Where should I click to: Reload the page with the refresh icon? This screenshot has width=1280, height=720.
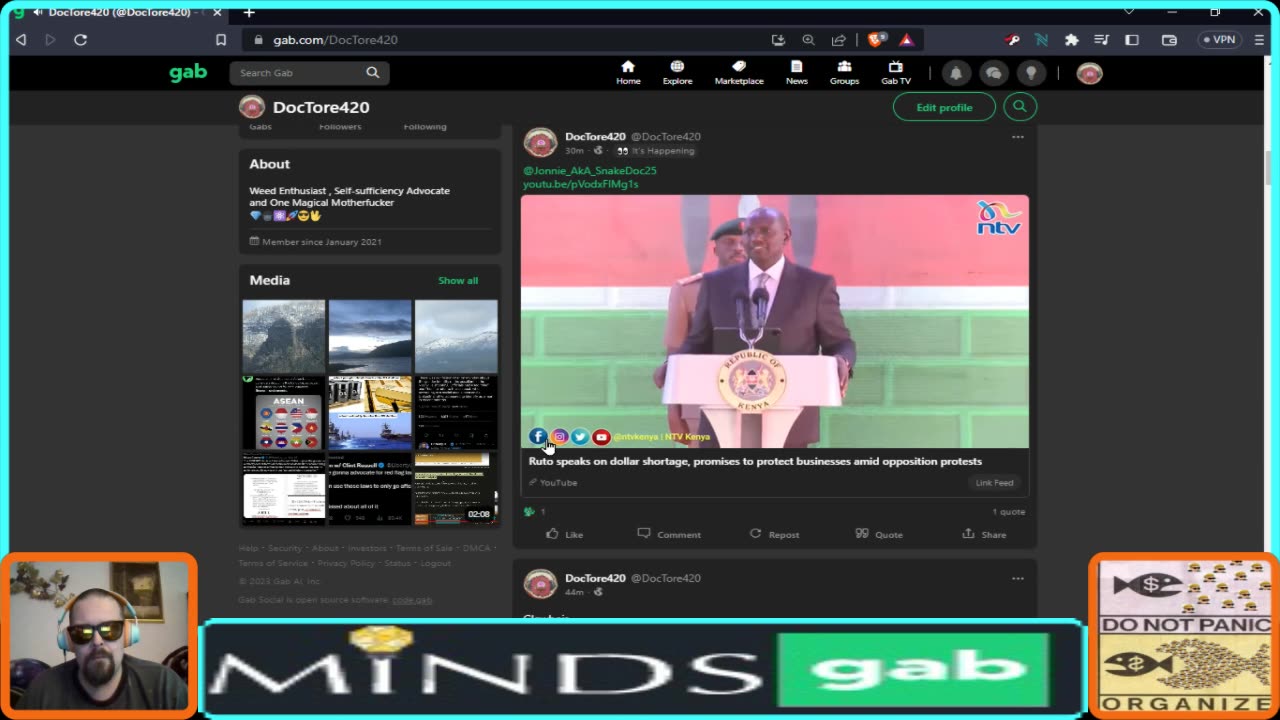pos(81,40)
